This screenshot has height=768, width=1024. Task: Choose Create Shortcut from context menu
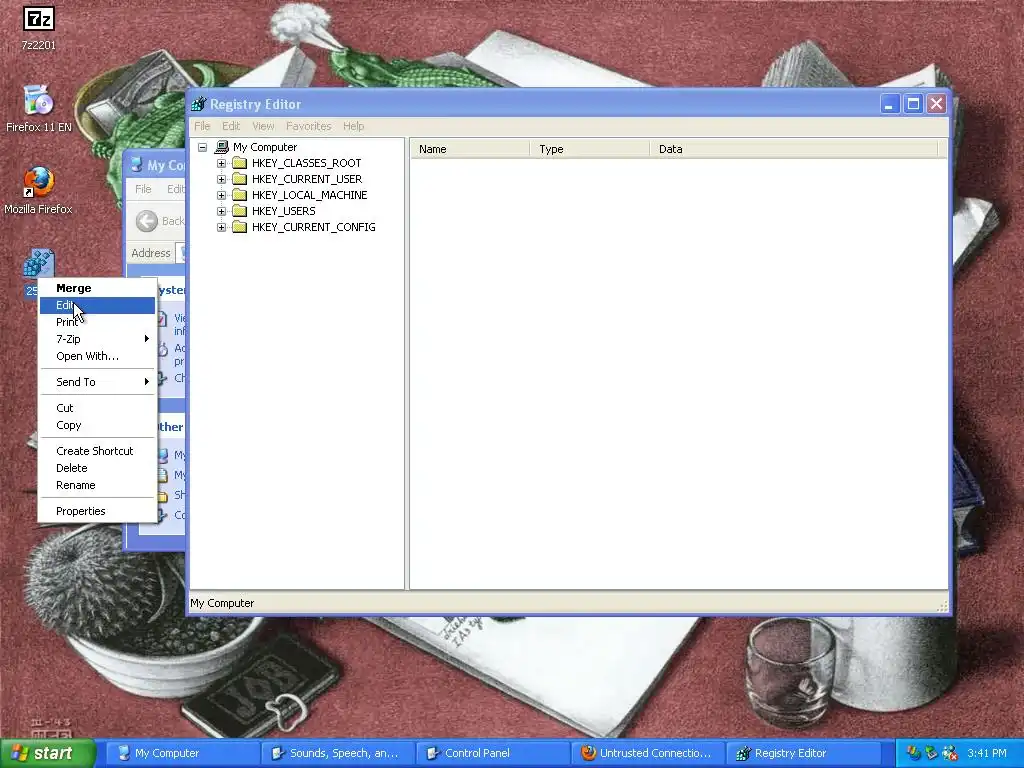tap(97, 451)
